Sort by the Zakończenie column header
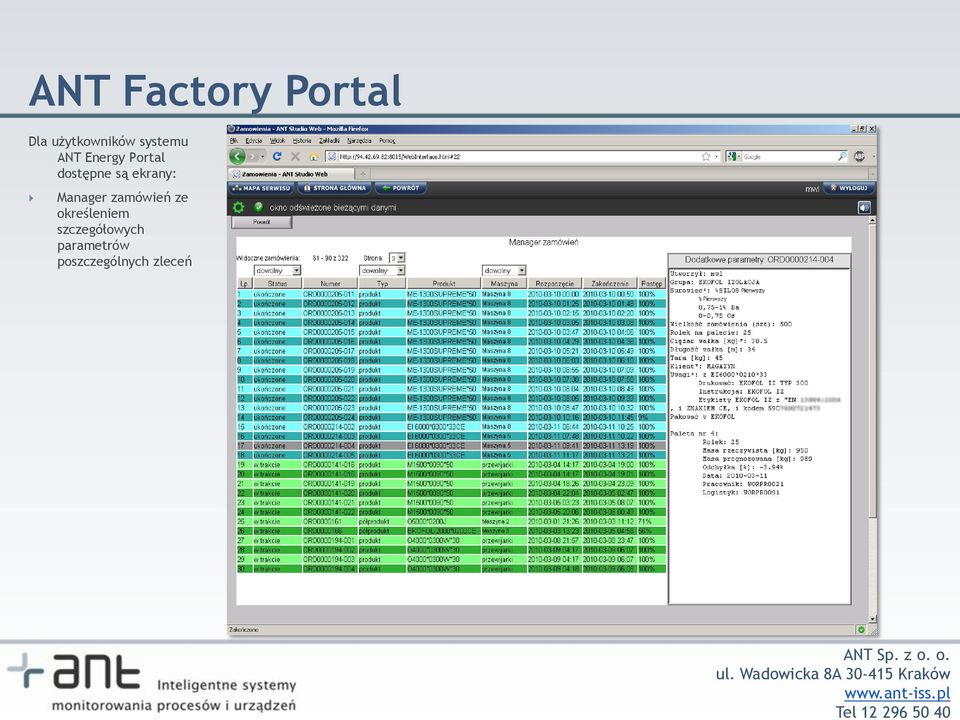 point(610,283)
